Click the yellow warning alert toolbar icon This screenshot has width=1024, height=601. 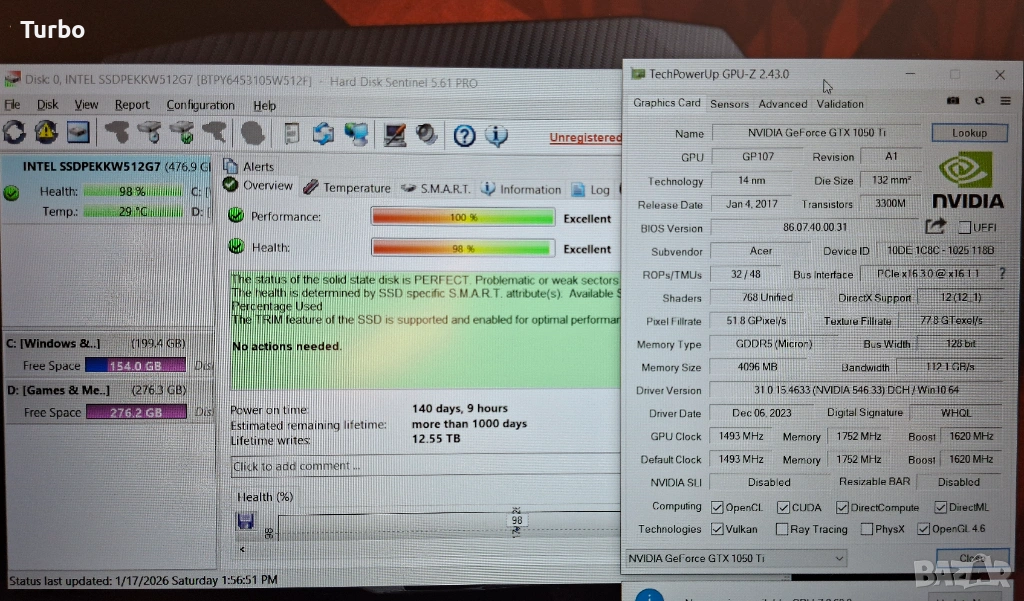pos(46,132)
